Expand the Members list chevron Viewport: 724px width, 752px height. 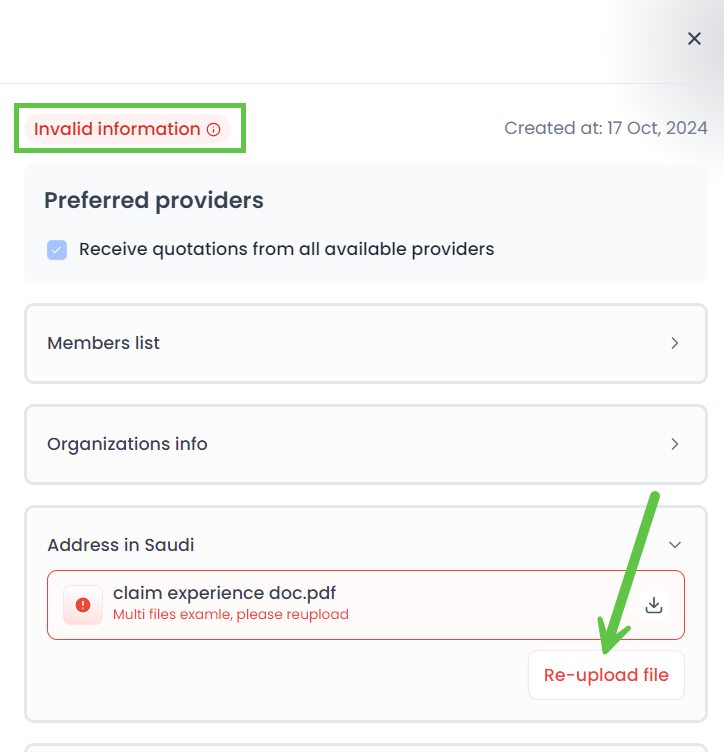675,343
